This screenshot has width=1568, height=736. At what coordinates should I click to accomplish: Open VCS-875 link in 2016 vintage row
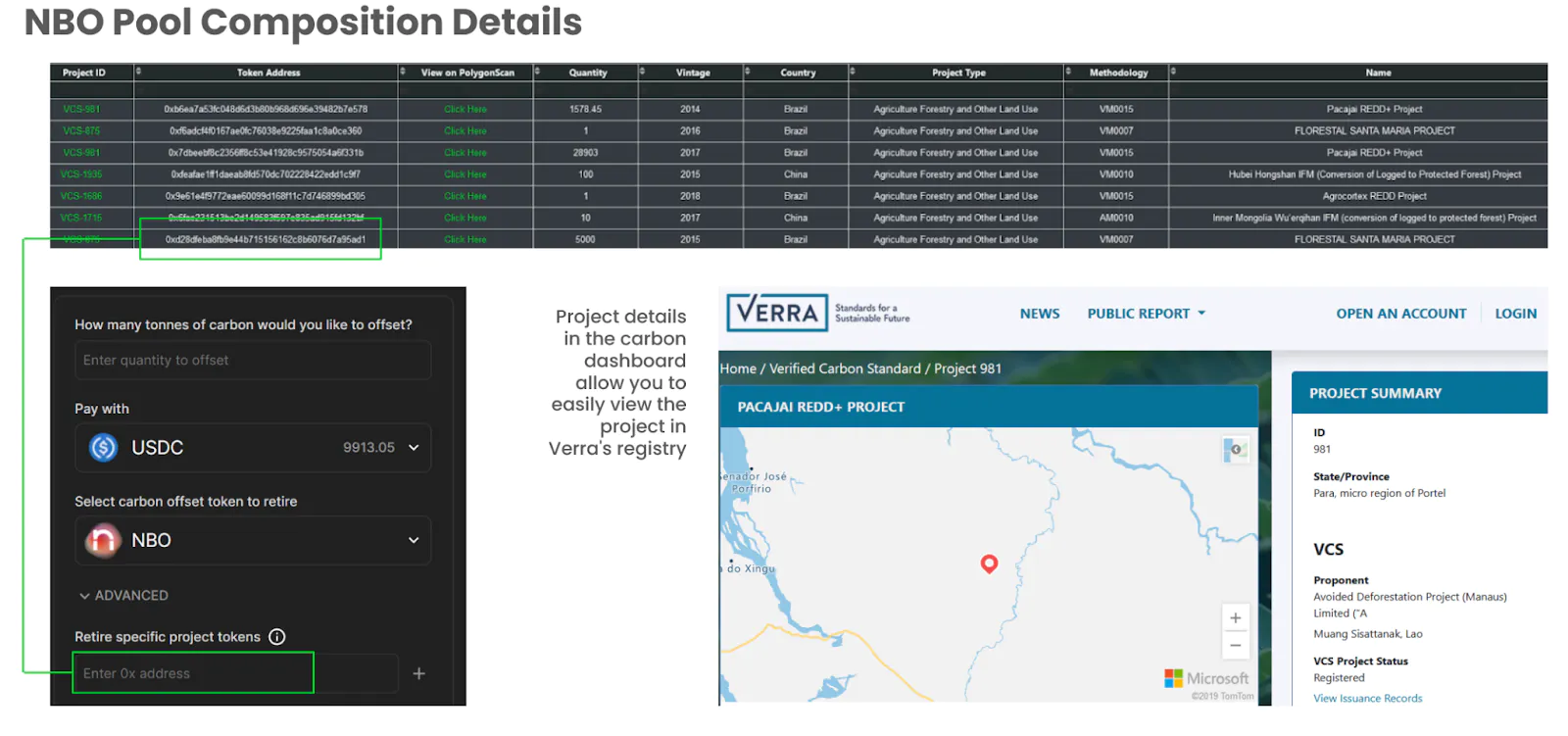(x=81, y=130)
